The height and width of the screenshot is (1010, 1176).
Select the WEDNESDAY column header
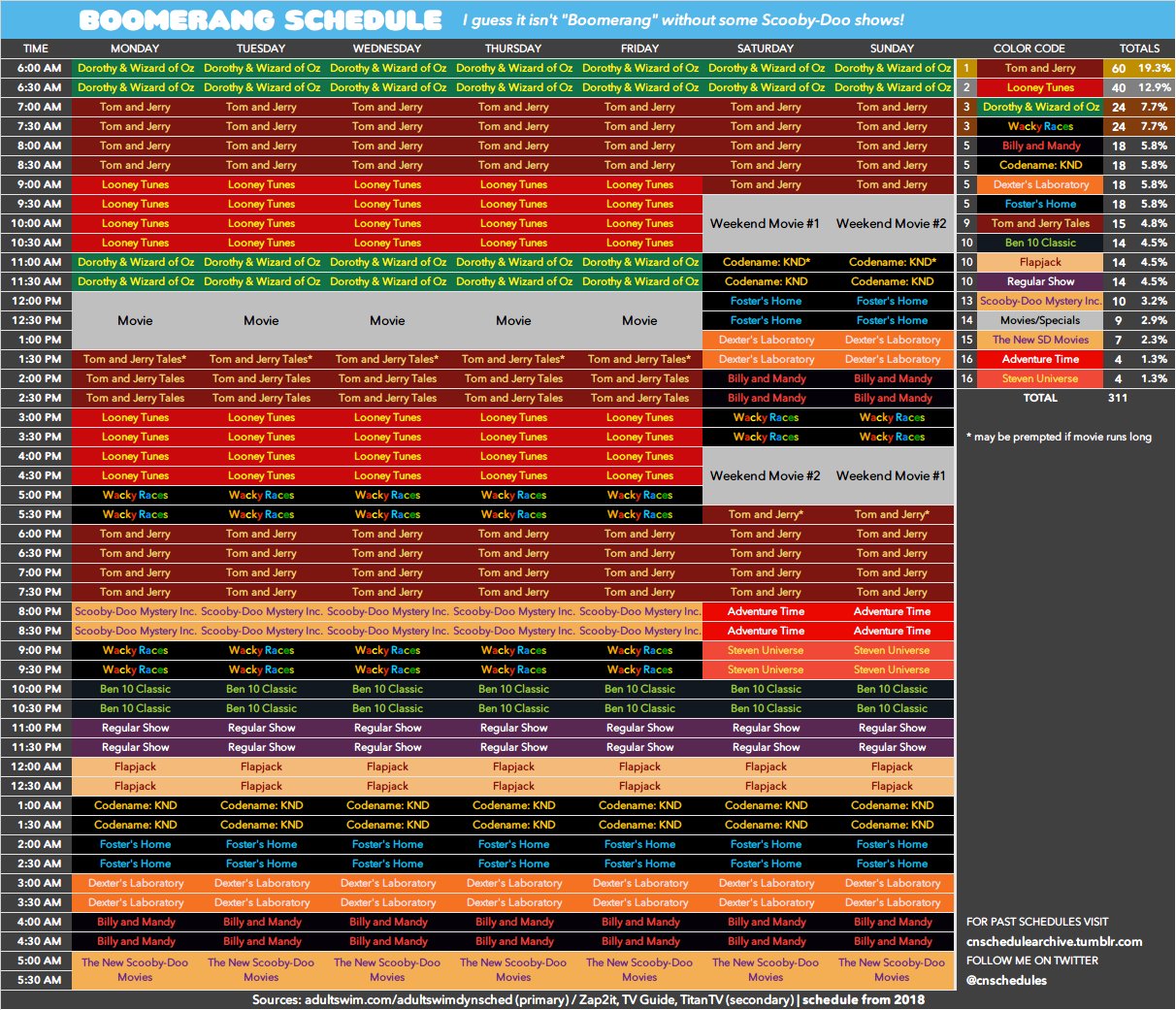387,48
